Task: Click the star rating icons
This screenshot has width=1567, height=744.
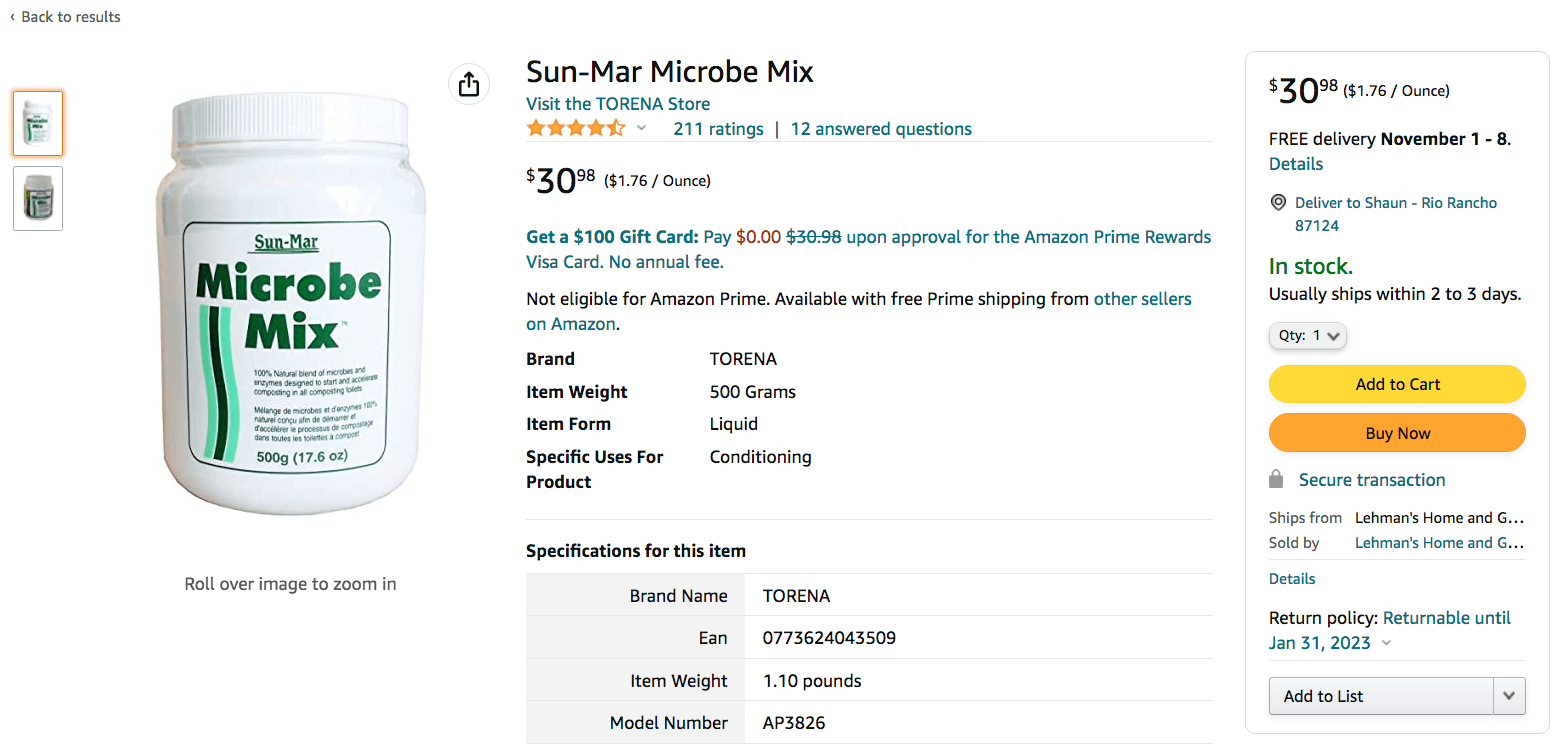Action: tap(576, 129)
